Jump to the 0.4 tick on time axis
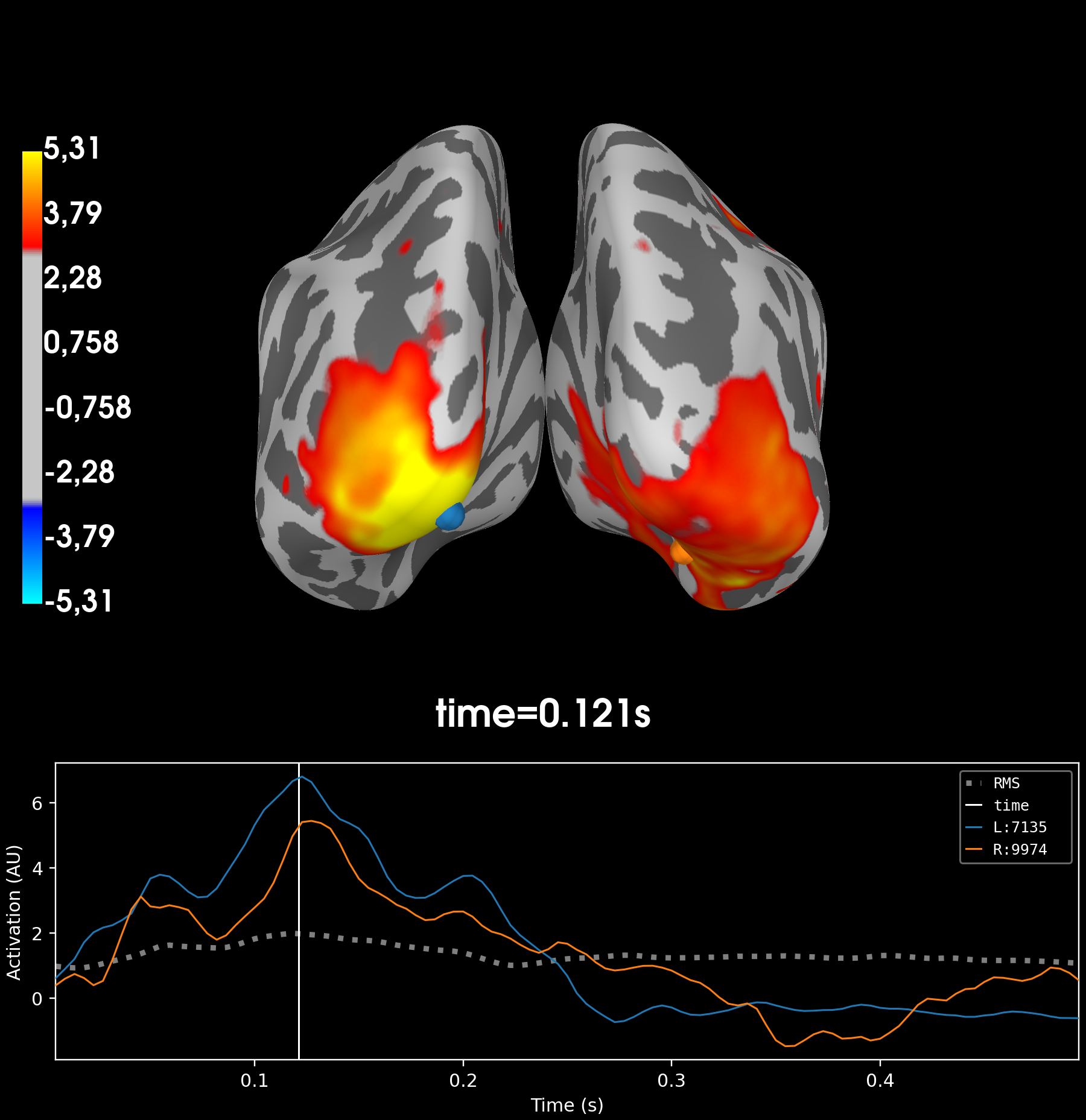The width and height of the screenshot is (1086, 1120). [880, 1080]
